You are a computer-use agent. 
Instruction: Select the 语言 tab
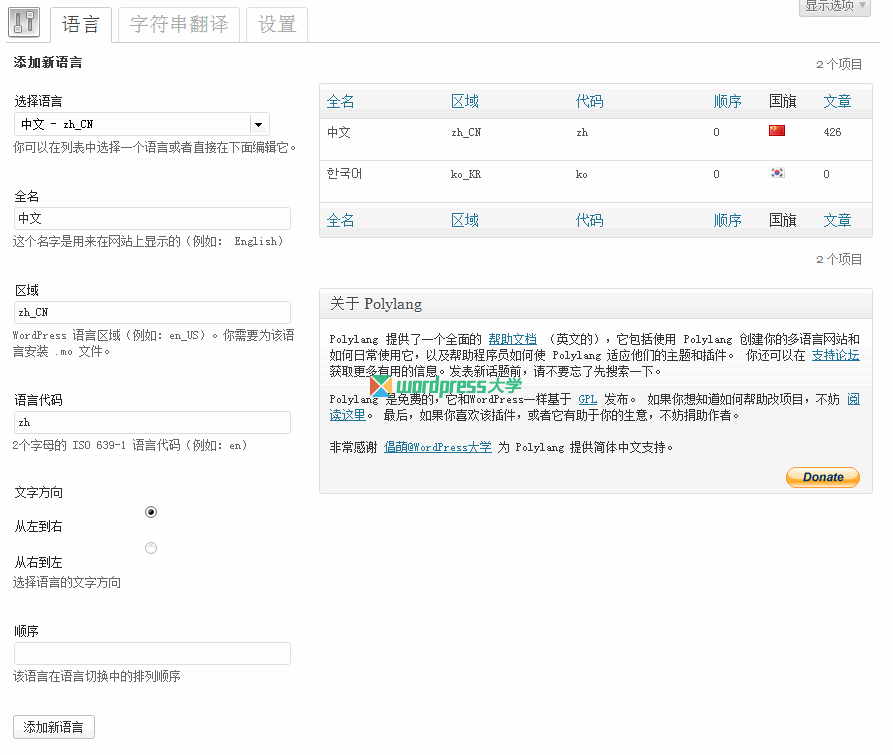(81, 25)
